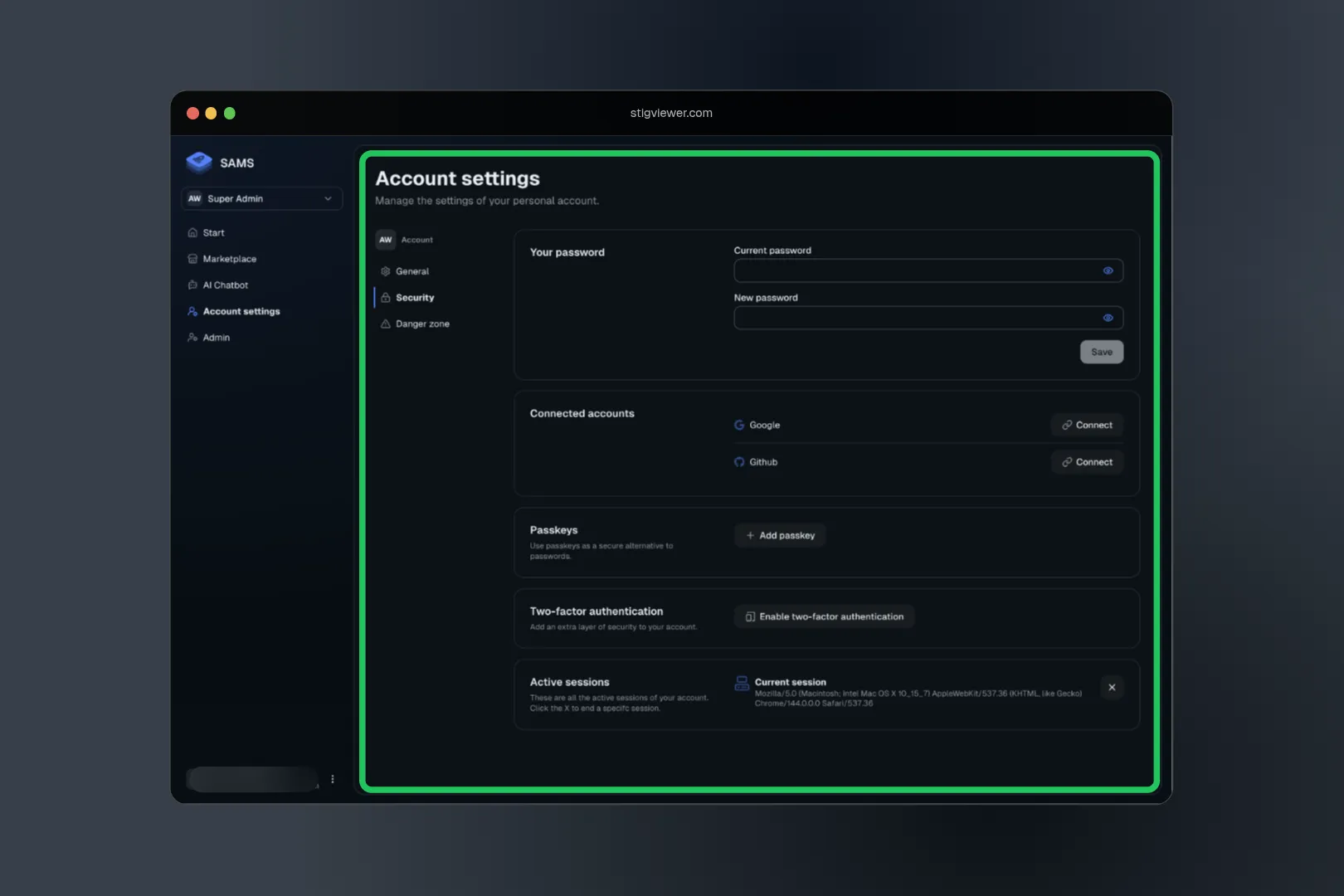Click the gear icon next to General
The height and width of the screenshot is (896, 1344).
pyautogui.click(x=384, y=270)
